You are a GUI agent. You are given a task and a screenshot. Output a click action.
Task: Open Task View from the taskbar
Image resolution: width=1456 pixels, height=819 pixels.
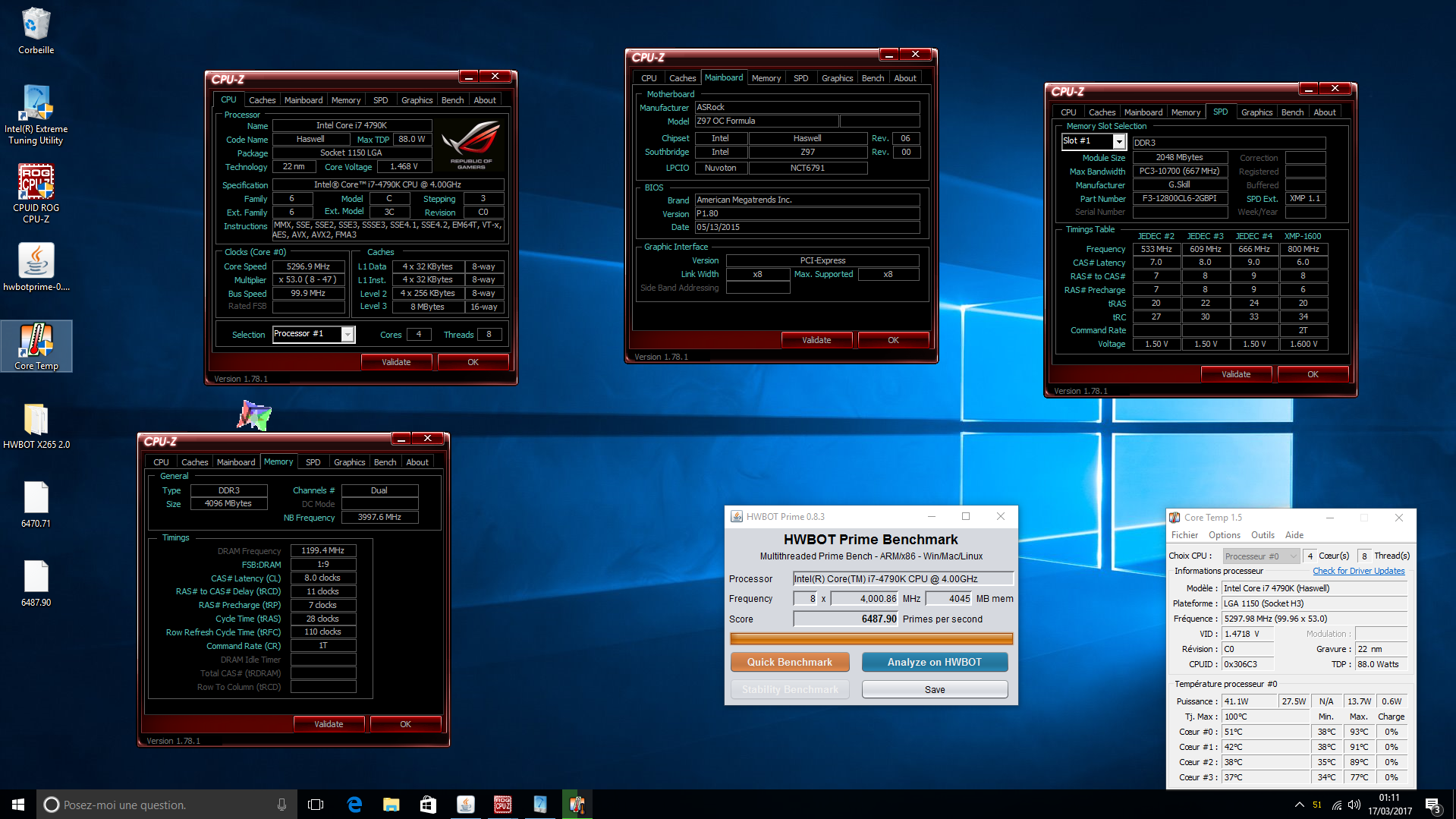tap(316, 805)
